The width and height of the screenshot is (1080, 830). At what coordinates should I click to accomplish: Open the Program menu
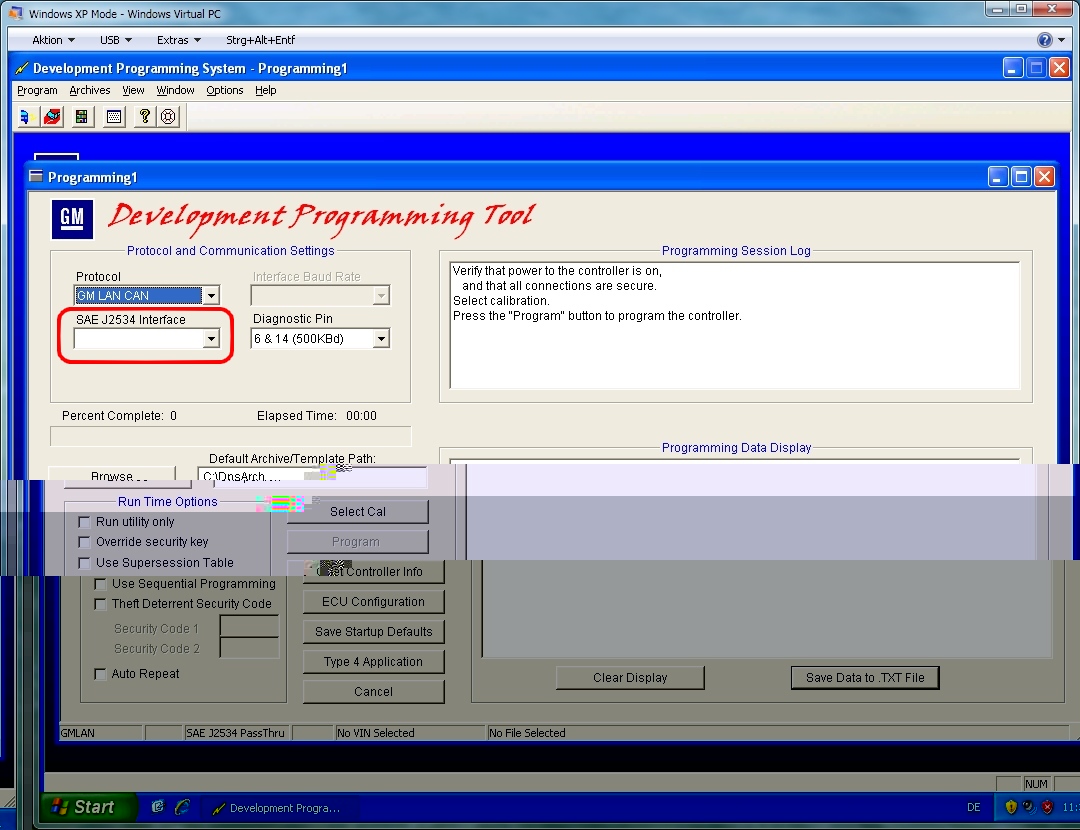coord(37,90)
